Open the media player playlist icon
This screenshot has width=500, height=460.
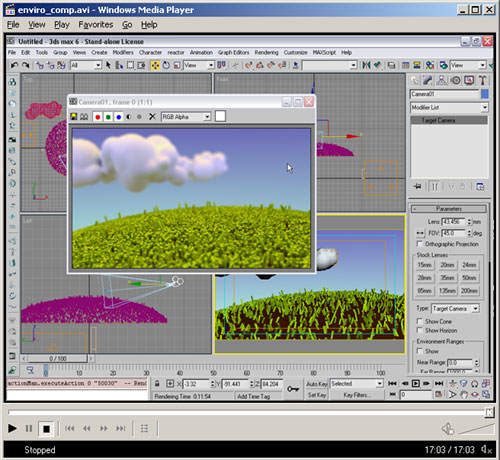144,428
